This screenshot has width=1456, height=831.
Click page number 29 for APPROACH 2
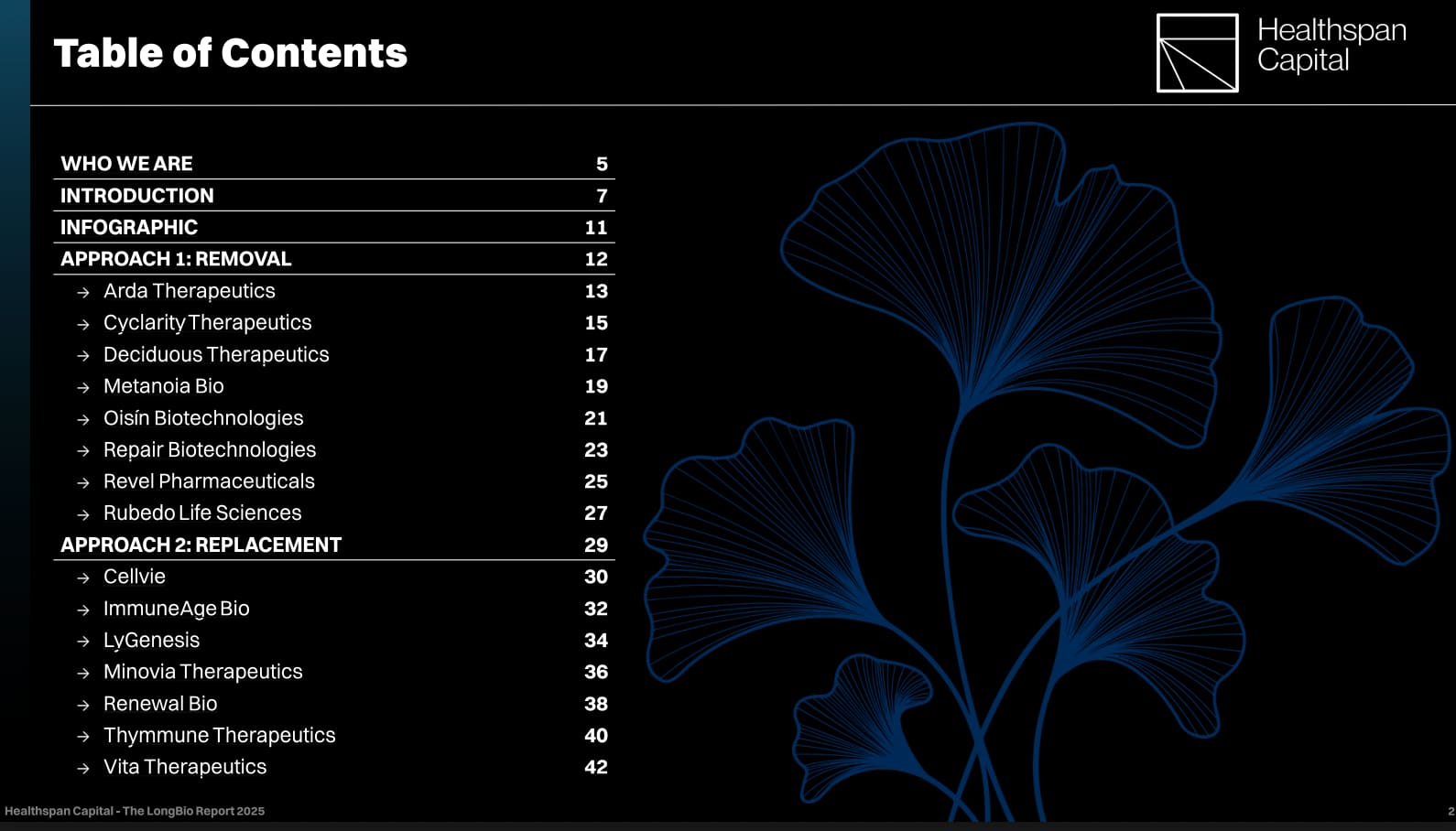[x=596, y=545]
